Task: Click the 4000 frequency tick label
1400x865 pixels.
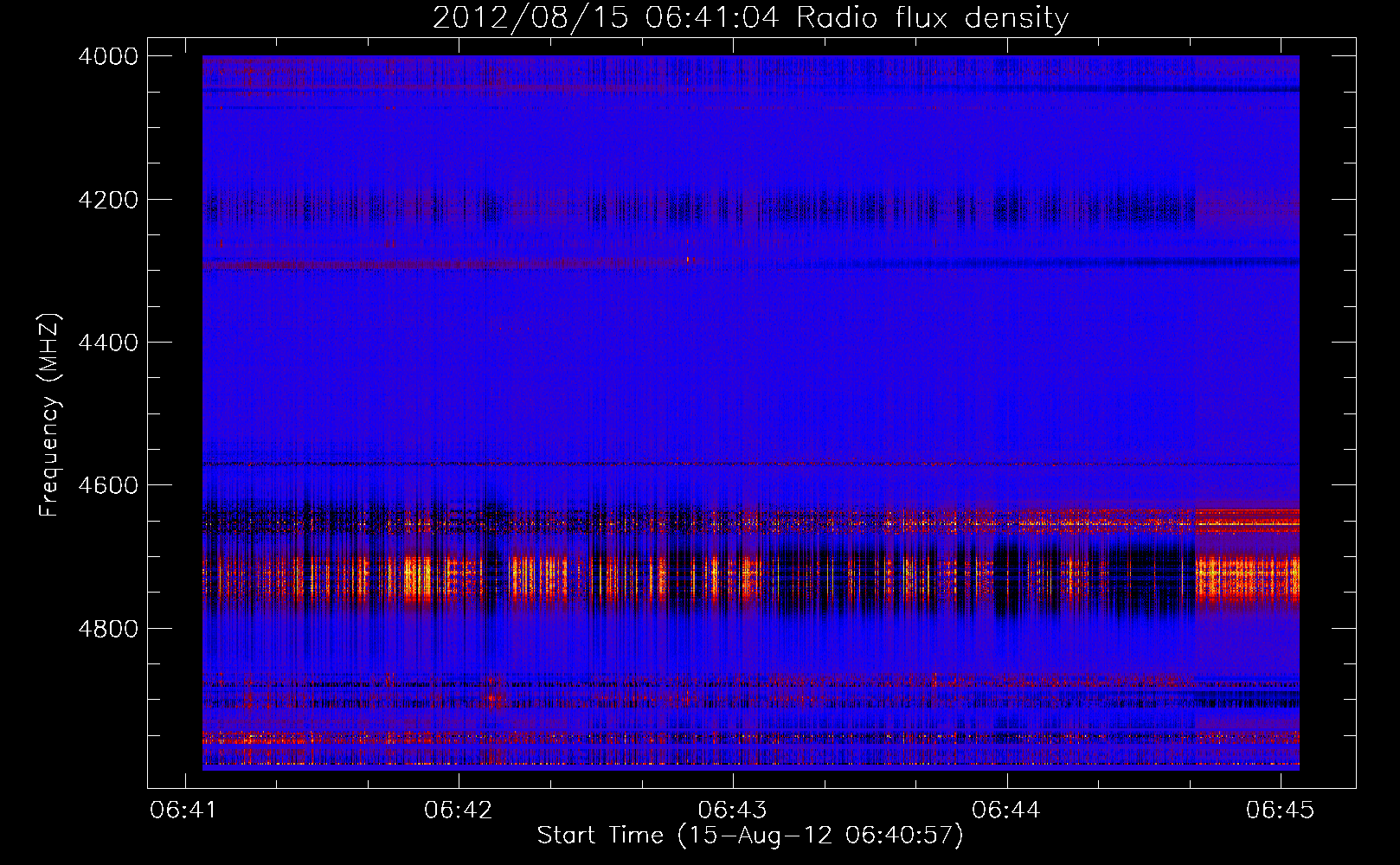Action: [108, 56]
